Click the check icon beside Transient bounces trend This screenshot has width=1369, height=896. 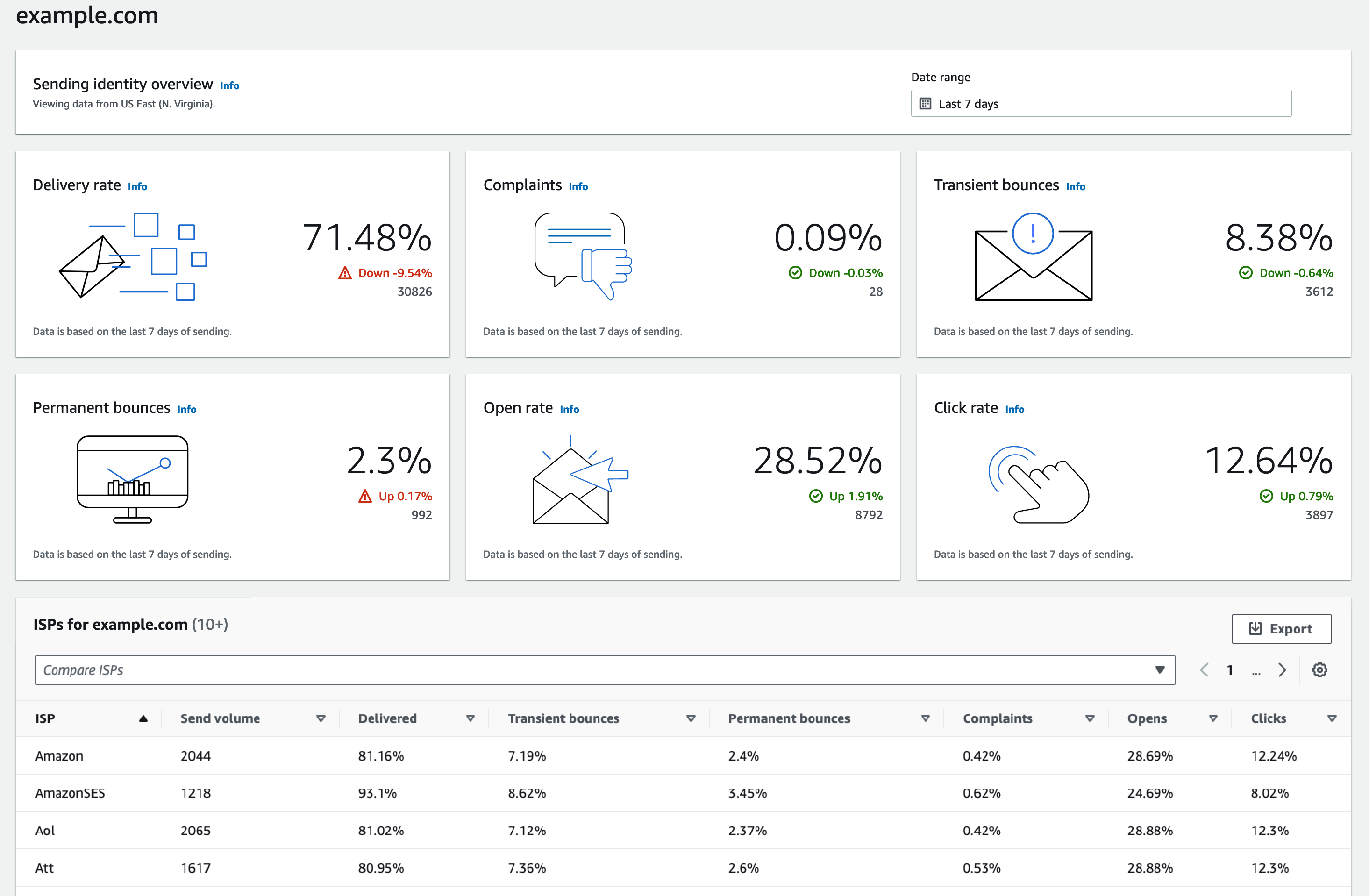[1246, 273]
